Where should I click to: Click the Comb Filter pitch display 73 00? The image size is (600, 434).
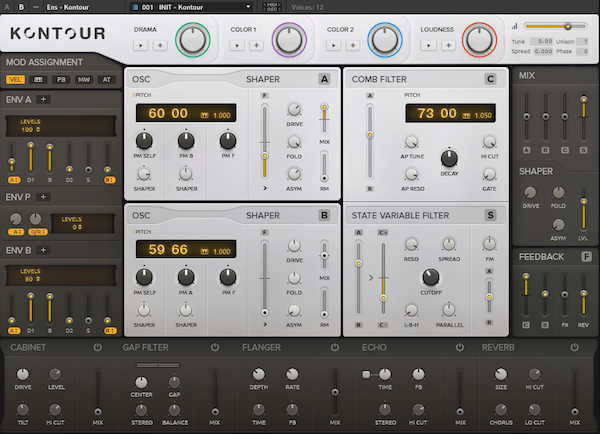pos(450,113)
